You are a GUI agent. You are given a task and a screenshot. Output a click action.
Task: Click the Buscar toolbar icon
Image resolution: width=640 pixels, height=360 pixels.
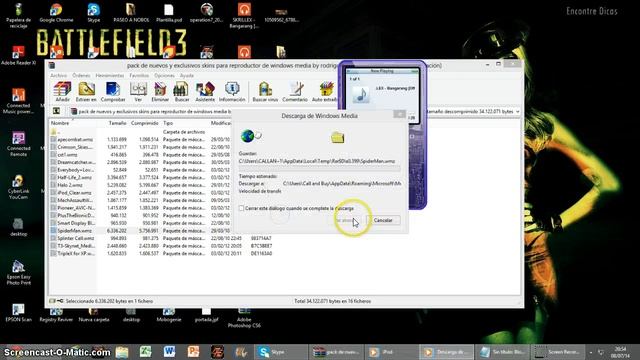coord(182,92)
